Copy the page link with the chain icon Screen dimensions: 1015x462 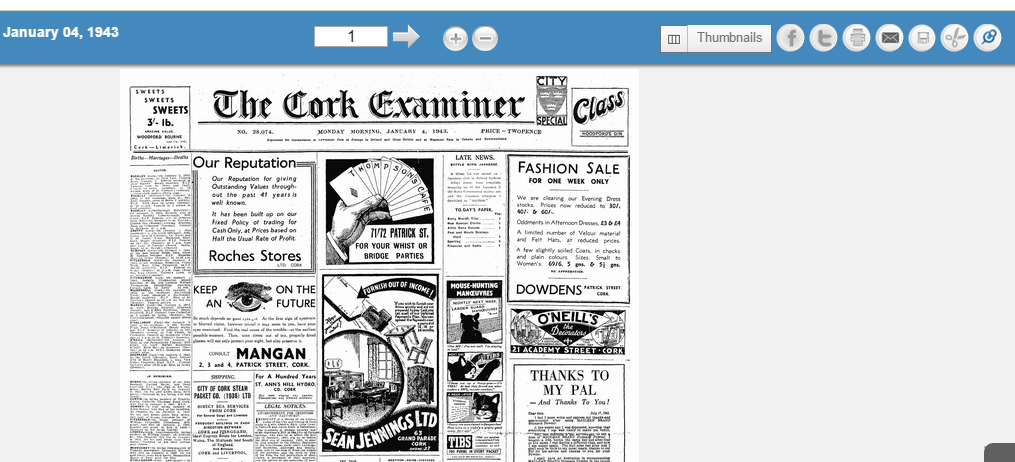click(988, 39)
